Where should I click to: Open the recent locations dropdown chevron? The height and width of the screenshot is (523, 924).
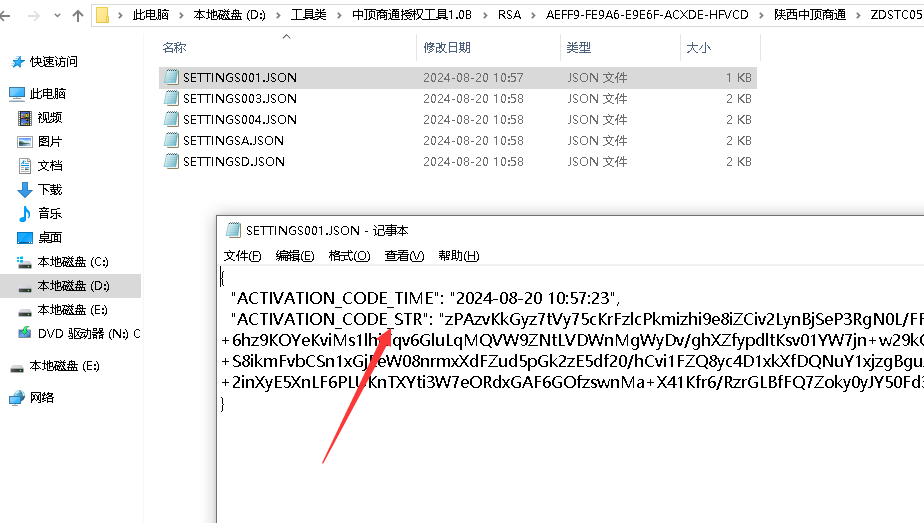(56, 15)
